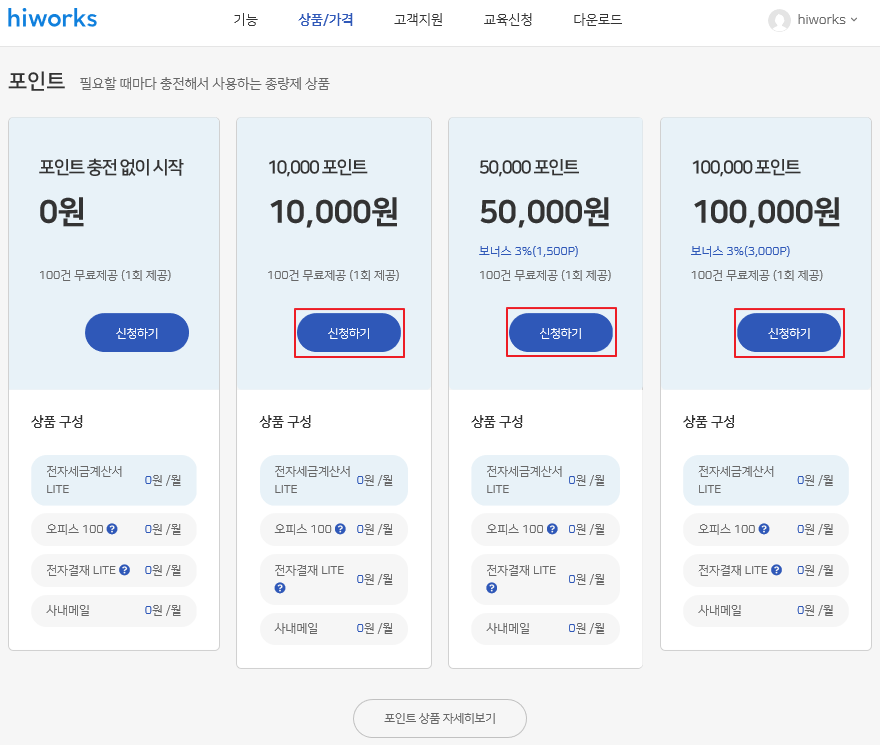Viewport: 880px width, 745px height.
Task: Click 포인트 상품 자세히보기 button
Action: [440, 718]
